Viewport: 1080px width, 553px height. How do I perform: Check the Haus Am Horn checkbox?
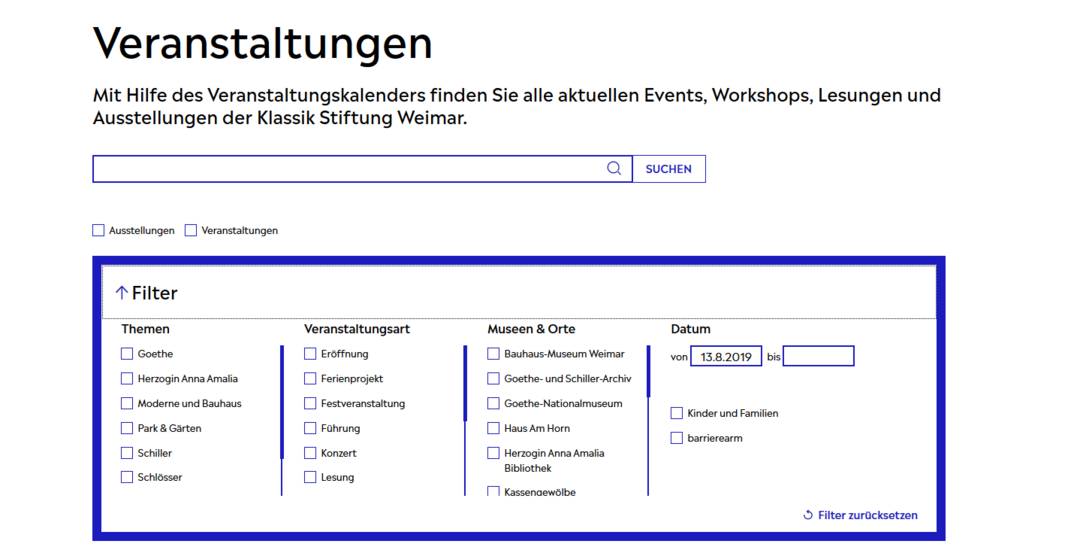pos(493,428)
